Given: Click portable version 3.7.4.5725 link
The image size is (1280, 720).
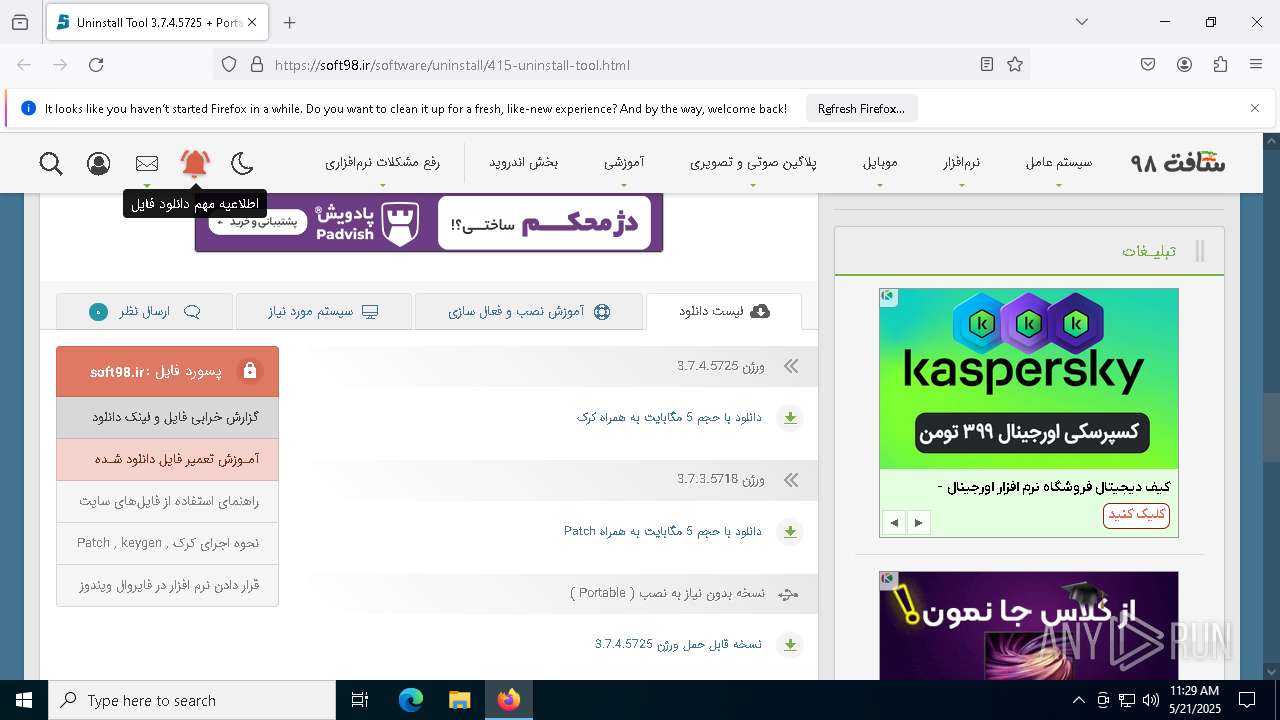Looking at the screenshot, I should (x=678, y=644).
